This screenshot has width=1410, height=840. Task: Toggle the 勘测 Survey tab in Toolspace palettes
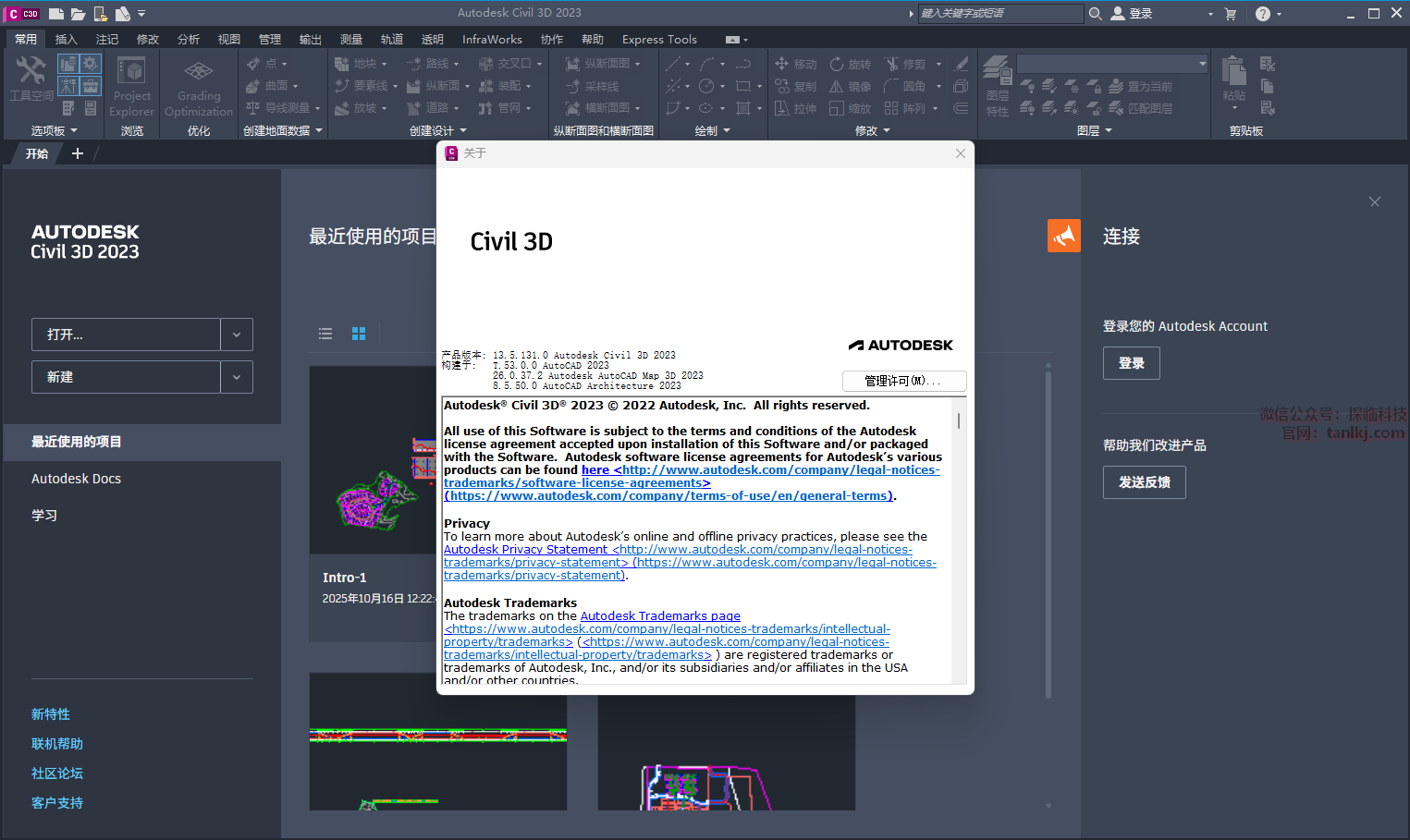coord(67,86)
